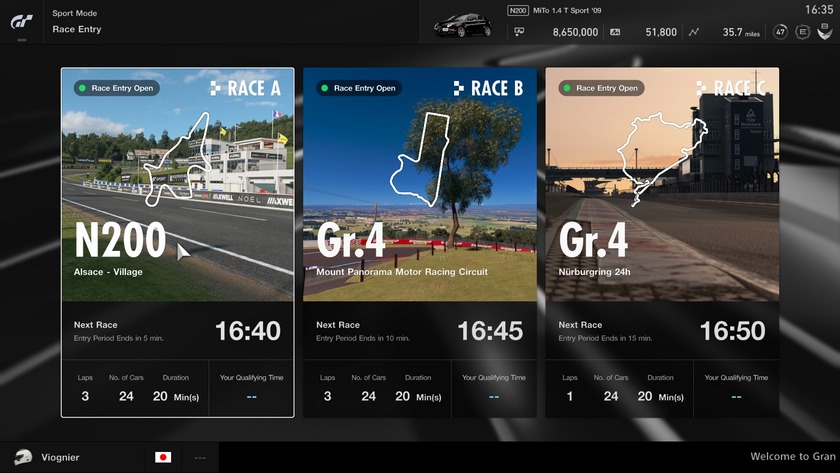Click the Japan flag icon
This screenshot has width=840, height=473.
(x=163, y=457)
